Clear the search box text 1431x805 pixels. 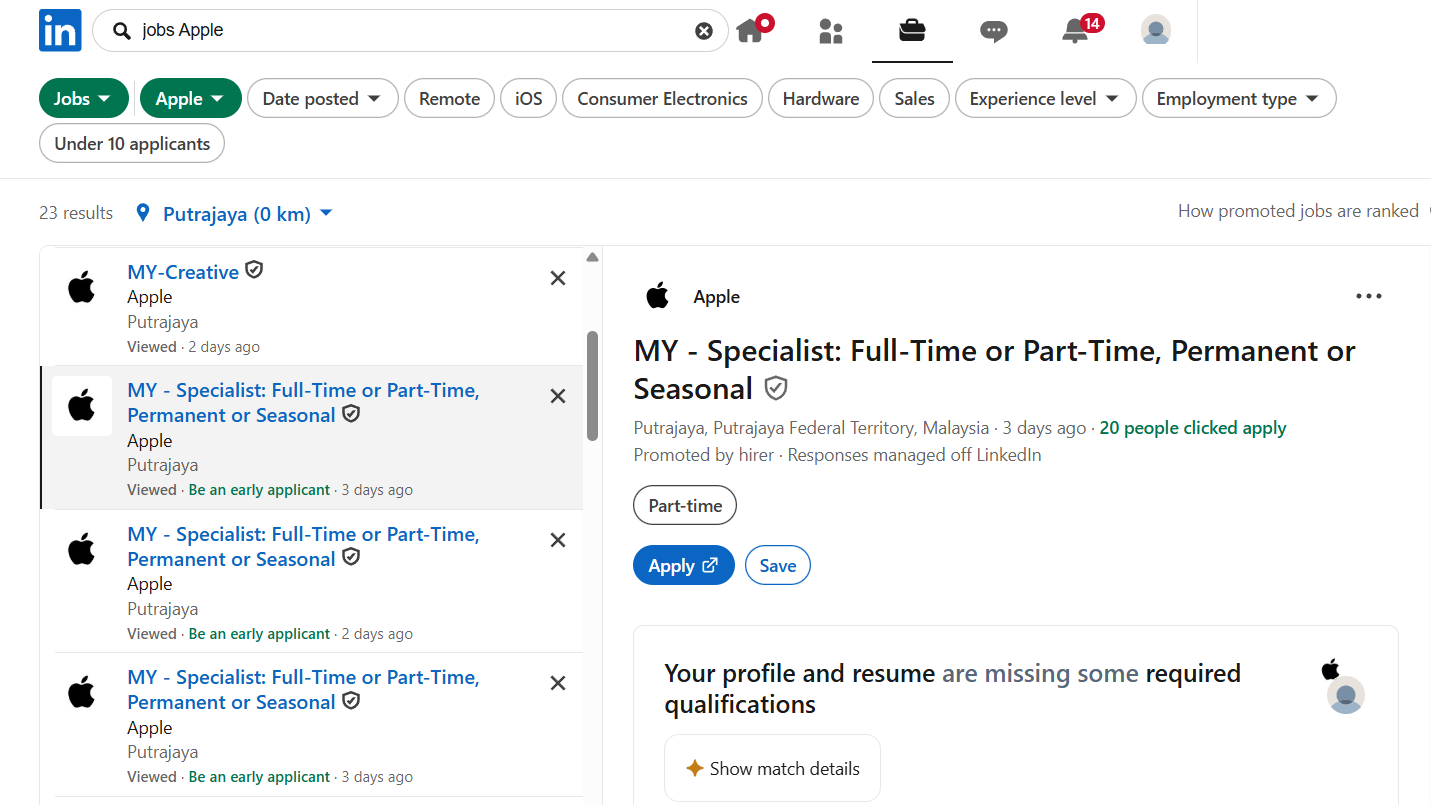click(704, 31)
